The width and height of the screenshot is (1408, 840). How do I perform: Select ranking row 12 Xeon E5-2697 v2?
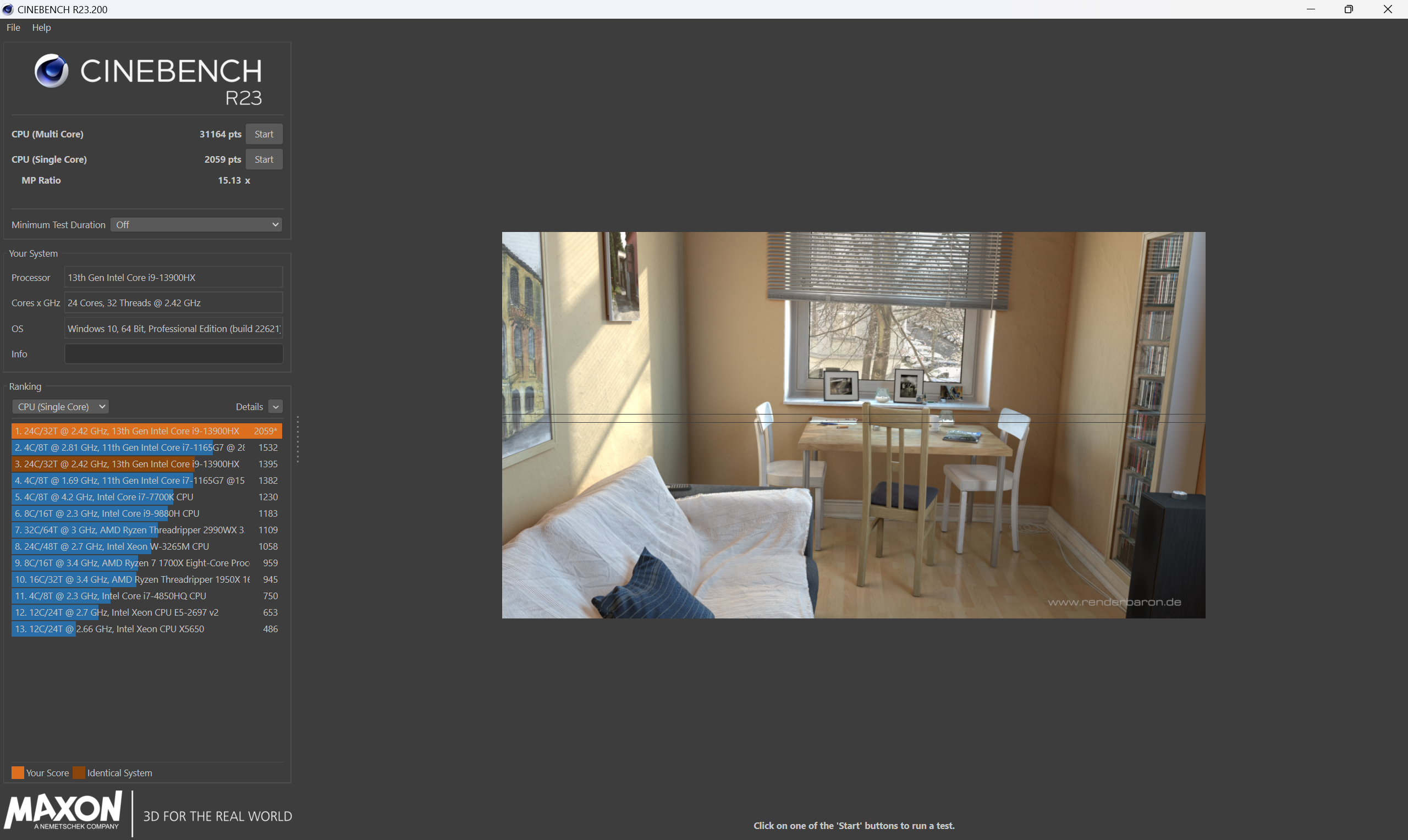click(147, 612)
